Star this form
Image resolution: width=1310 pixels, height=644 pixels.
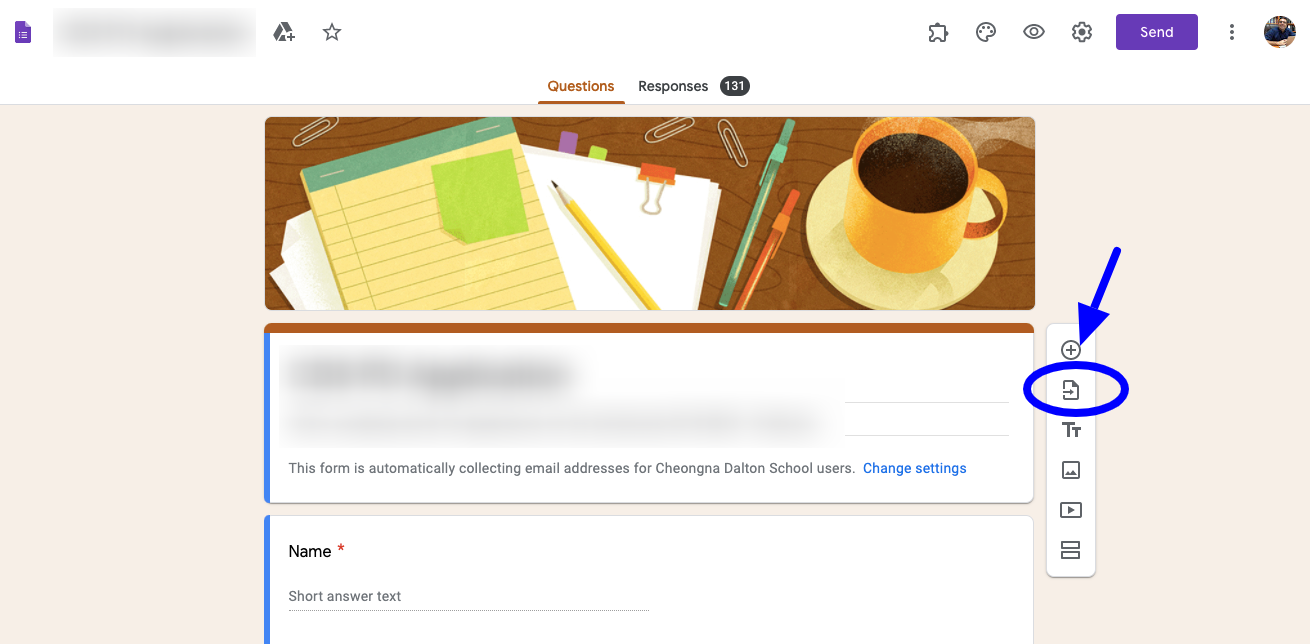coord(332,32)
